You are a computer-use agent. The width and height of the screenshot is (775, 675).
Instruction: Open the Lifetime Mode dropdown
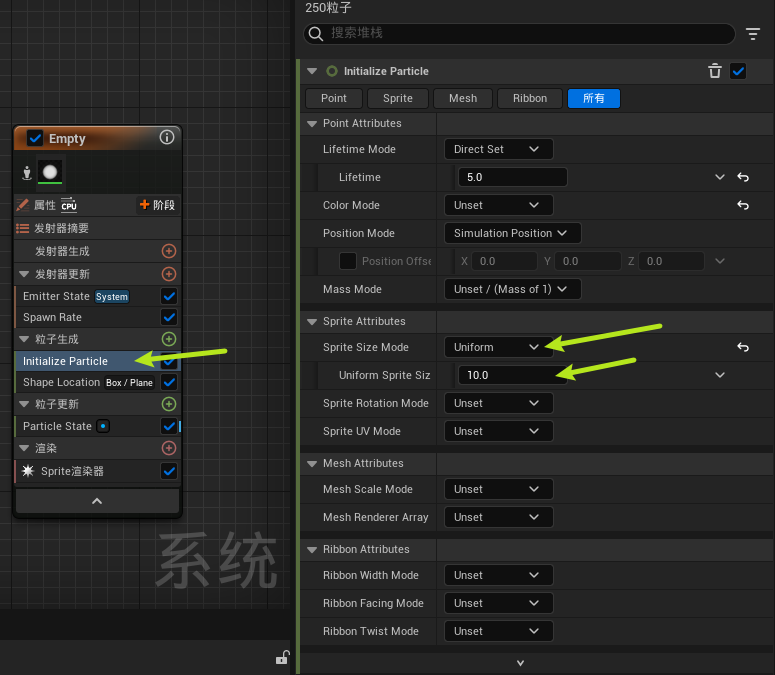click(499, 149)
